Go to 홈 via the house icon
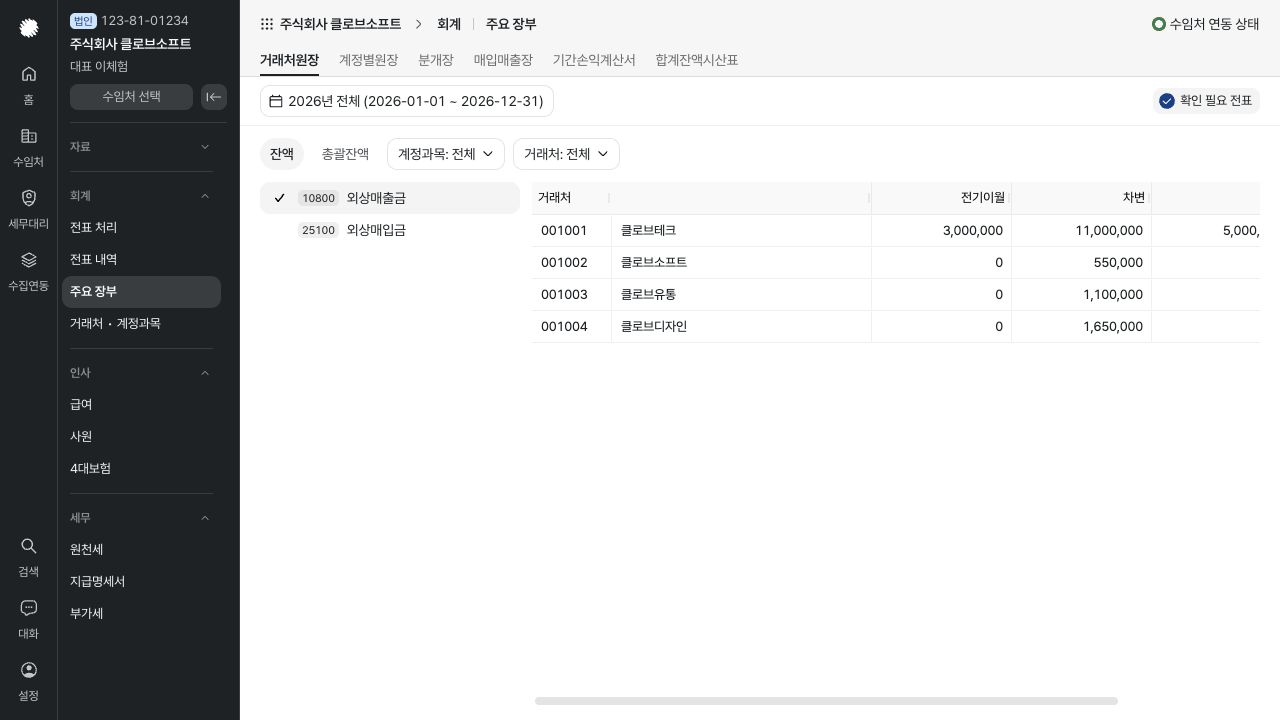The height and width of the screenshot is (720, 1280). point(29,74)
